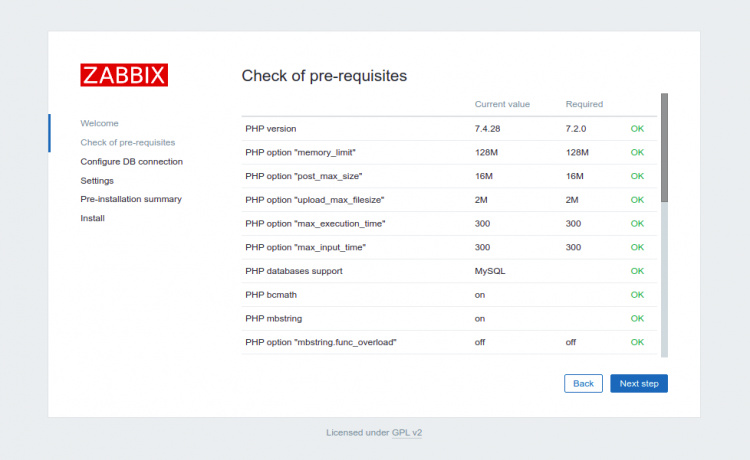
Task: Select Check of pre-requisites step
Action: coord(127,142)
